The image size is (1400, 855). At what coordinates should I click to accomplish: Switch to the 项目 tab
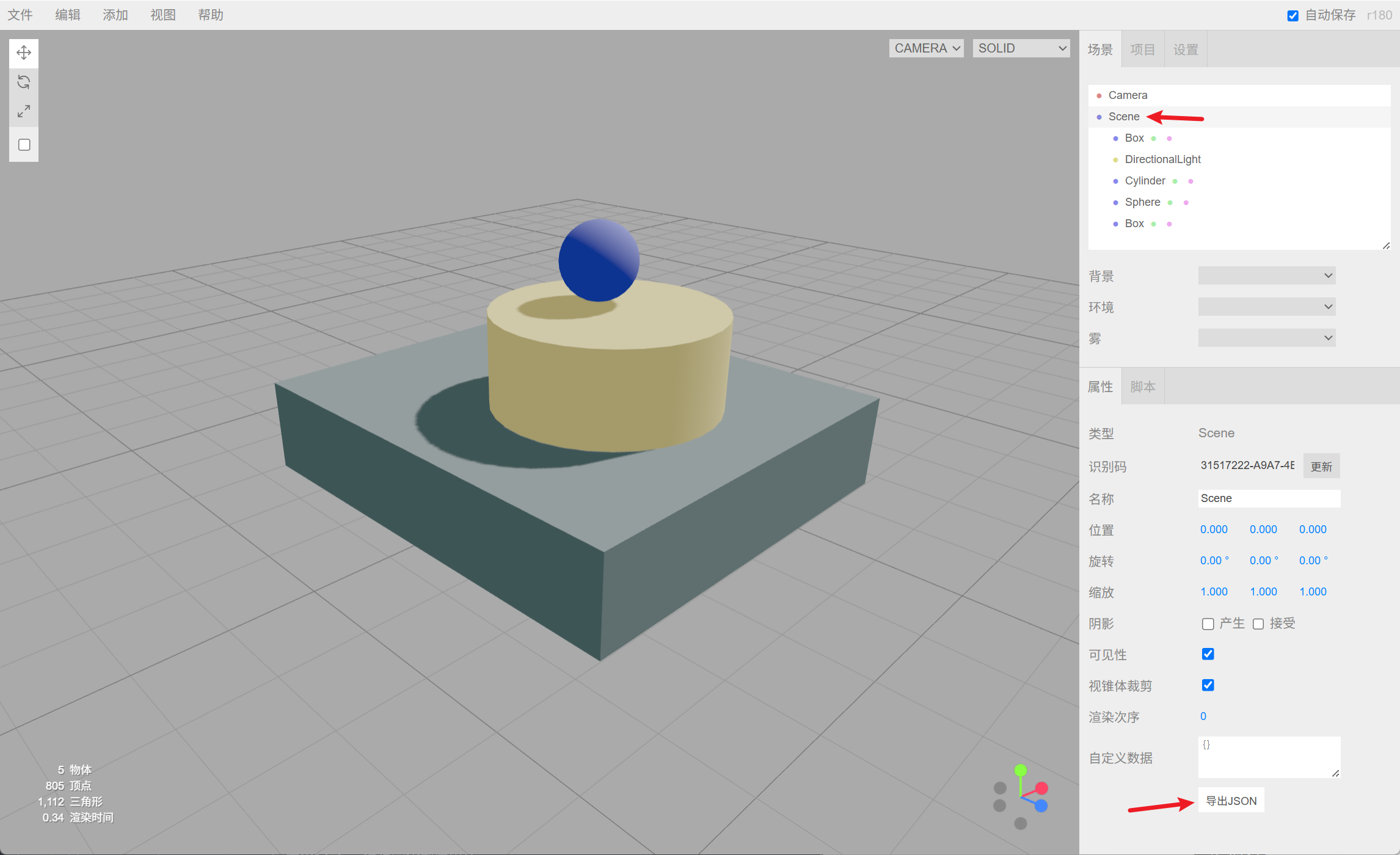point(1142,49)
